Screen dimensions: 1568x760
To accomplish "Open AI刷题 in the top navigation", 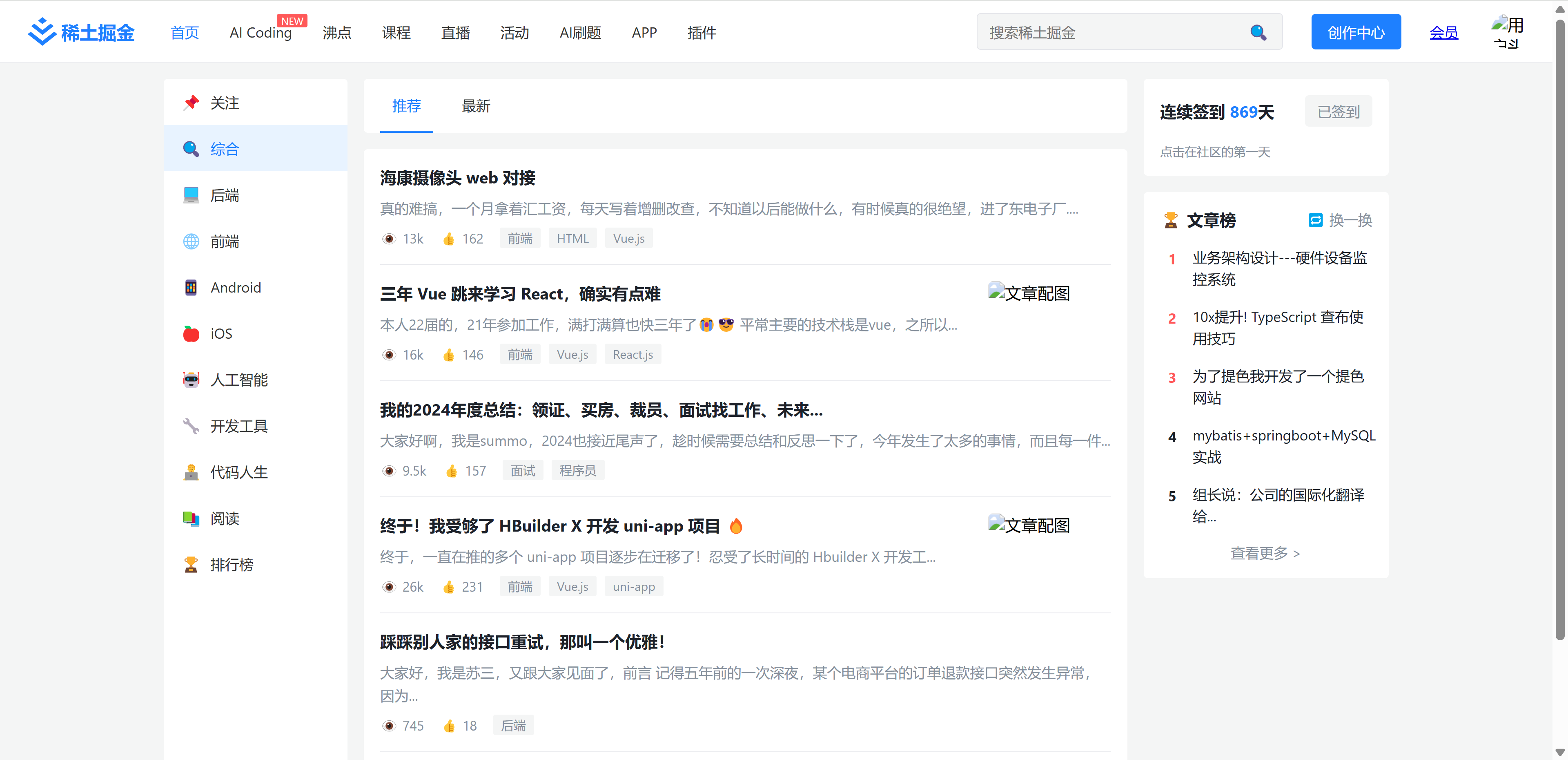I will click(x=580, y=33).
